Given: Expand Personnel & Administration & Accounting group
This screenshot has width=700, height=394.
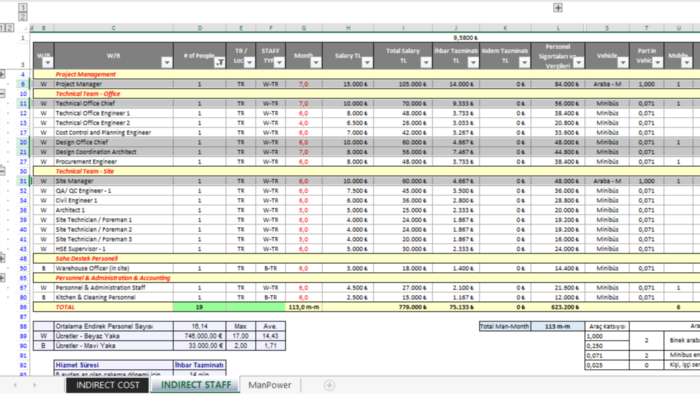Looking at the screenshot, I should tap(2, 278).
